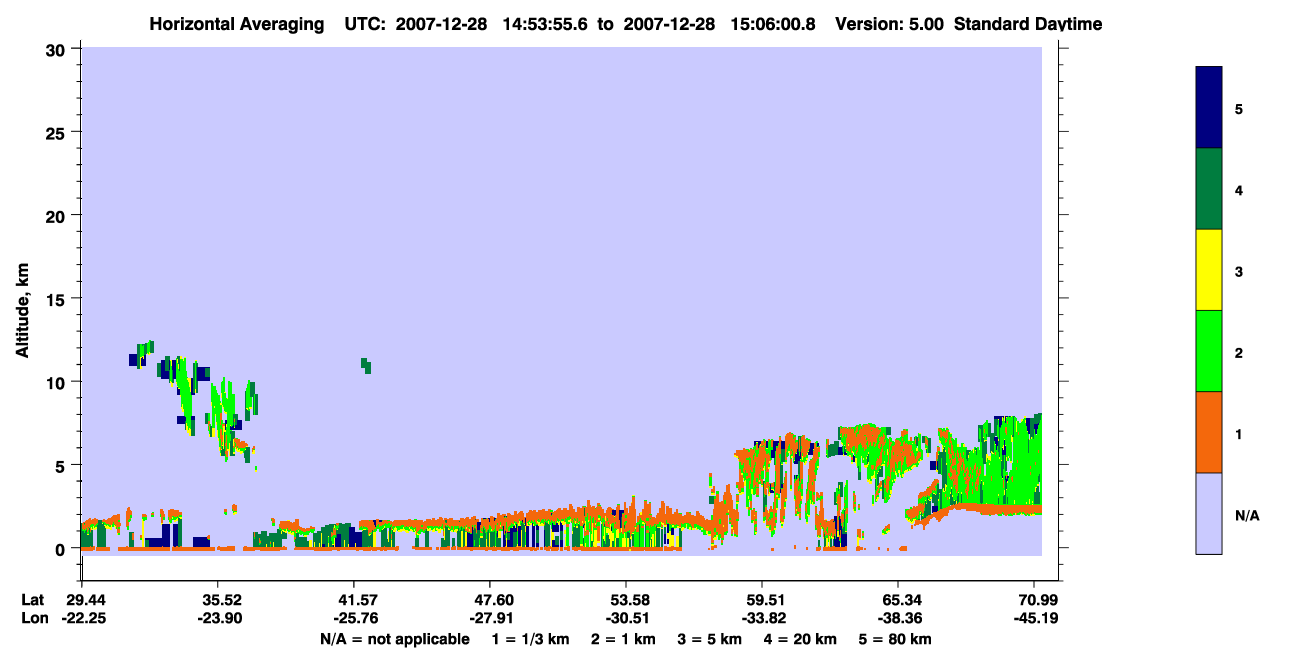The width and height of the screenshot is (1300, 667).
Task: Click the longitude value -23.90
Action: [x=218, y=619]
